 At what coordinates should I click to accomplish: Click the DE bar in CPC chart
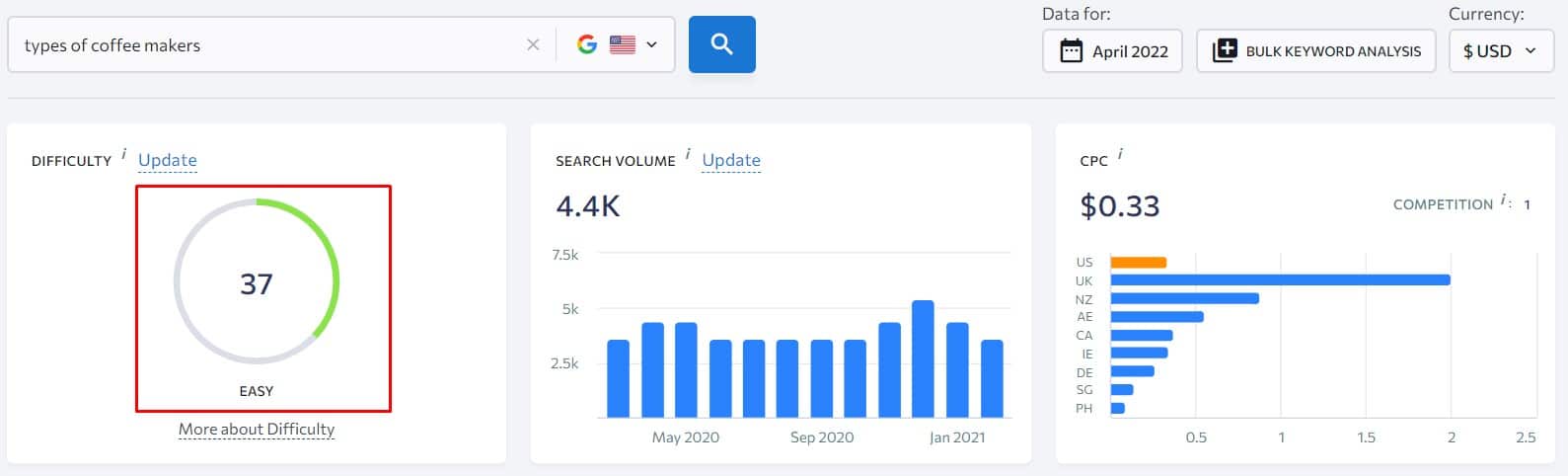[x=1132, y=371]
